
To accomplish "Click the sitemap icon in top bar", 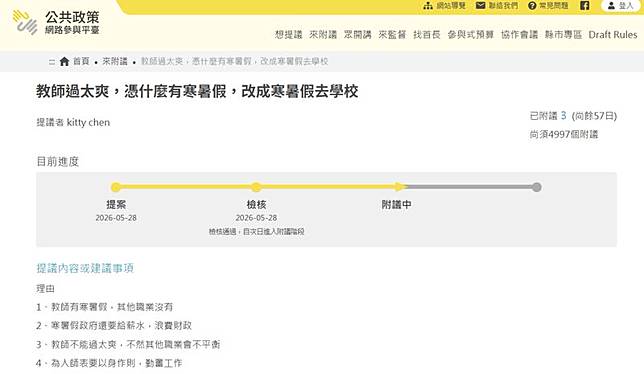I will coord(428,6).
